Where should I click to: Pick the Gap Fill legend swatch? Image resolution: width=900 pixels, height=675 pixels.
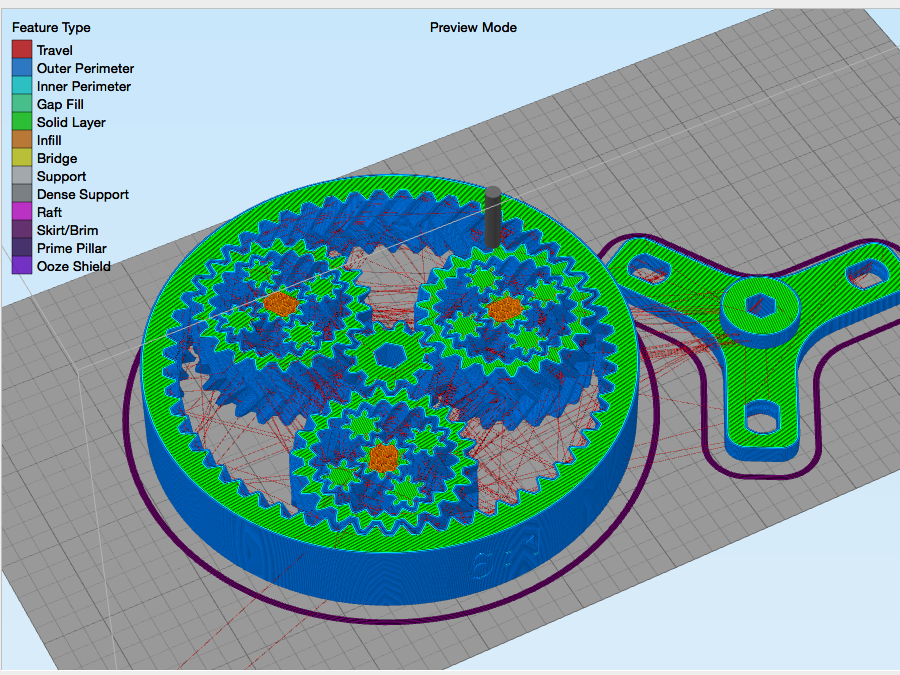22,104
